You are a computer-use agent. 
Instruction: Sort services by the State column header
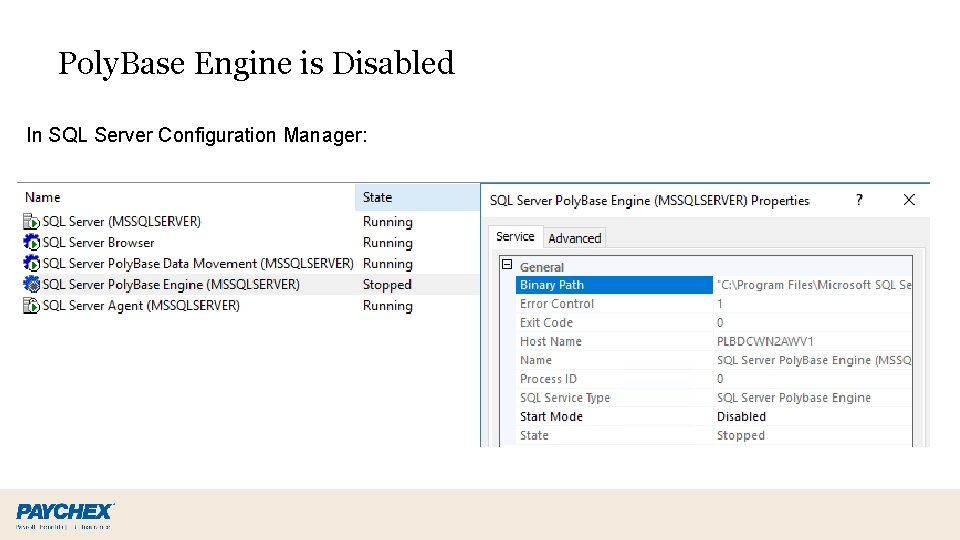(x=417, y=197)
